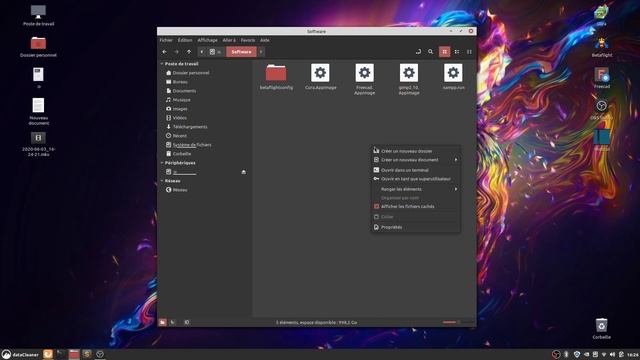The image size is (640, 360).
Task: Select the Cura.AppImage file
Action: point(320,77)
